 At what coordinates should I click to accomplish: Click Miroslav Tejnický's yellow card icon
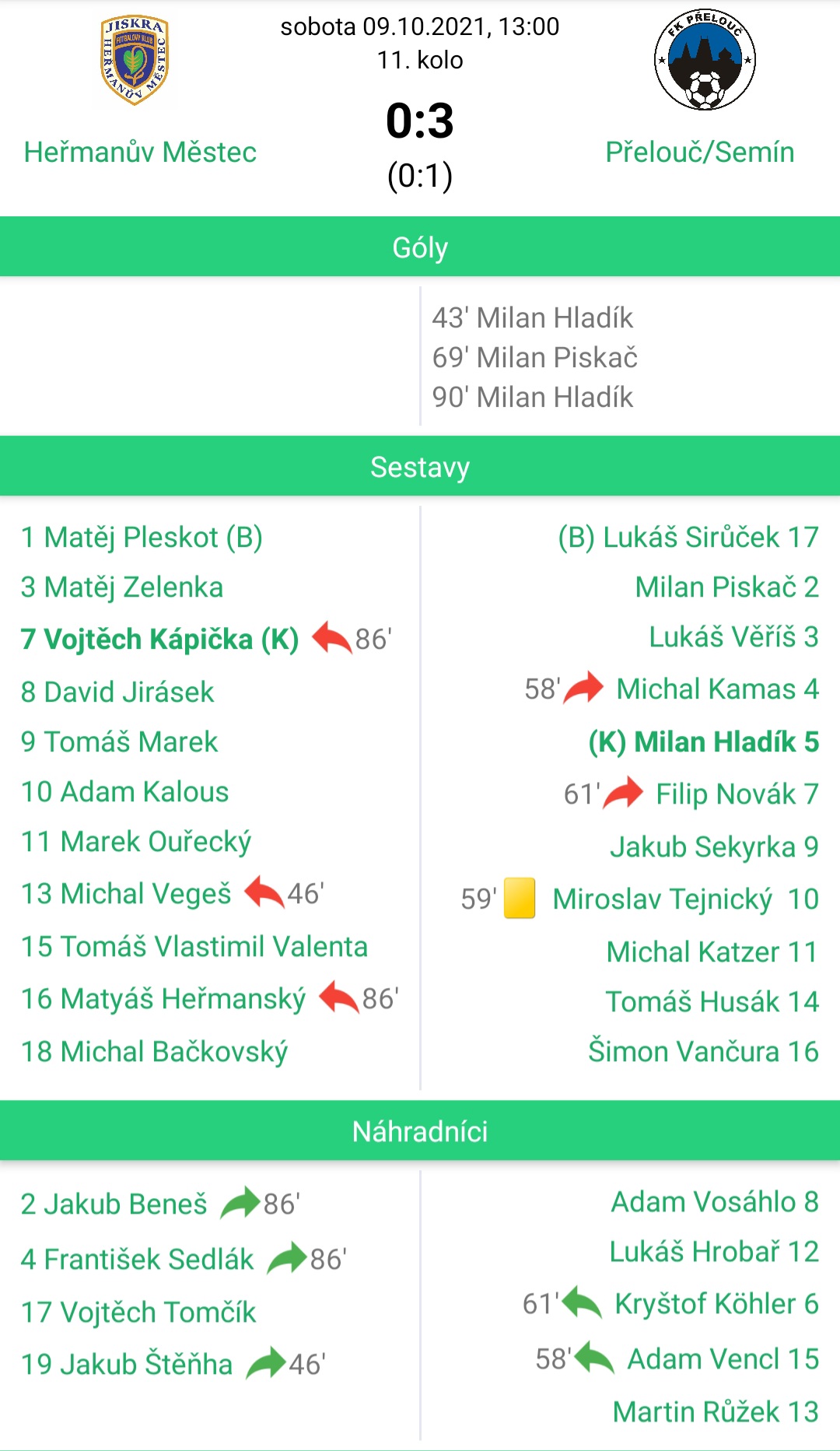(520, 898)
